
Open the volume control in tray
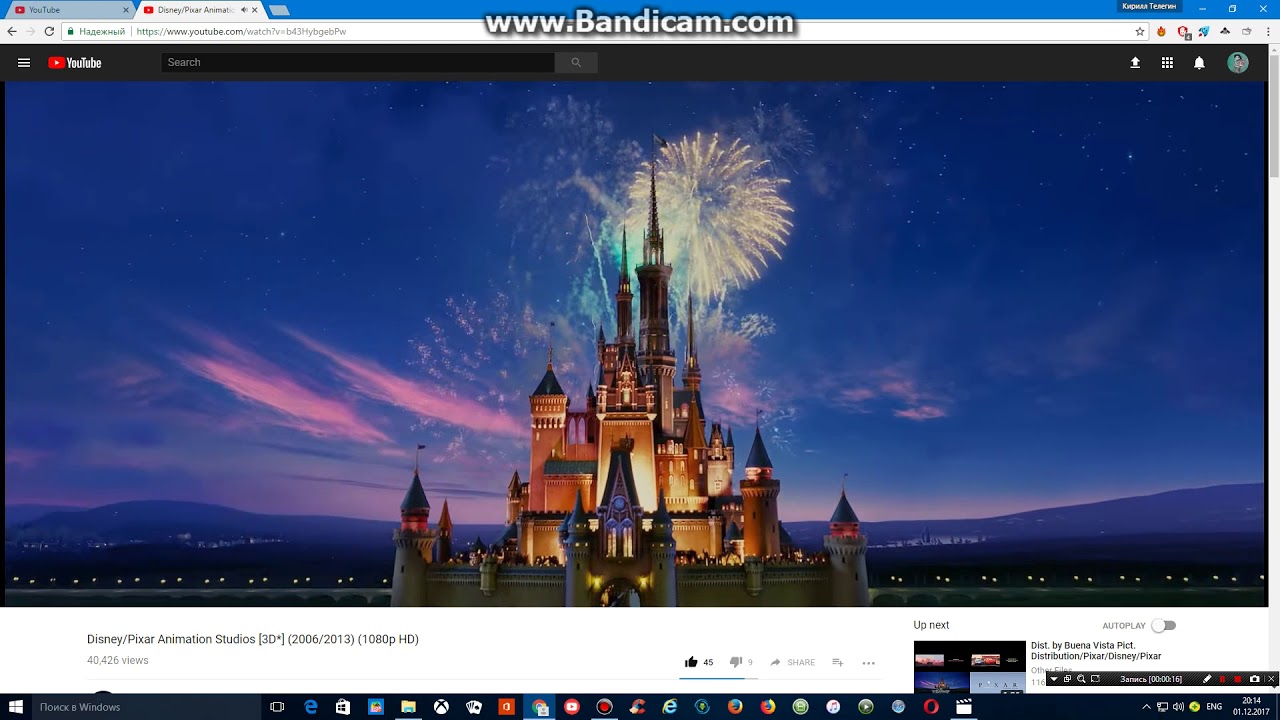tap(1178, 707)
